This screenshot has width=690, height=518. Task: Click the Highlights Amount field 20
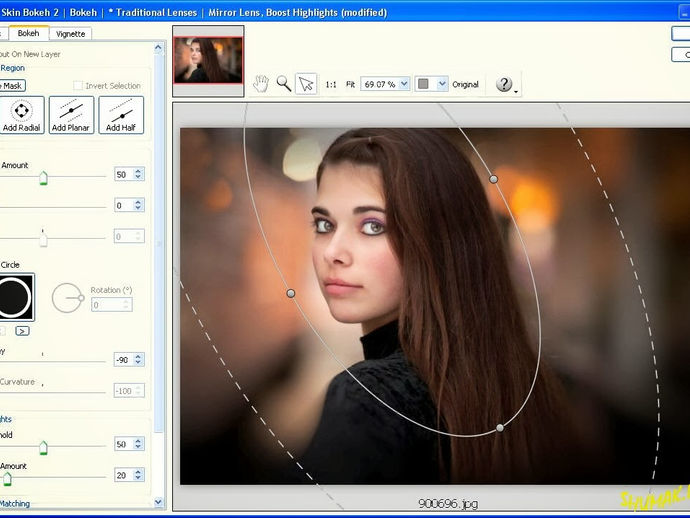124,475
